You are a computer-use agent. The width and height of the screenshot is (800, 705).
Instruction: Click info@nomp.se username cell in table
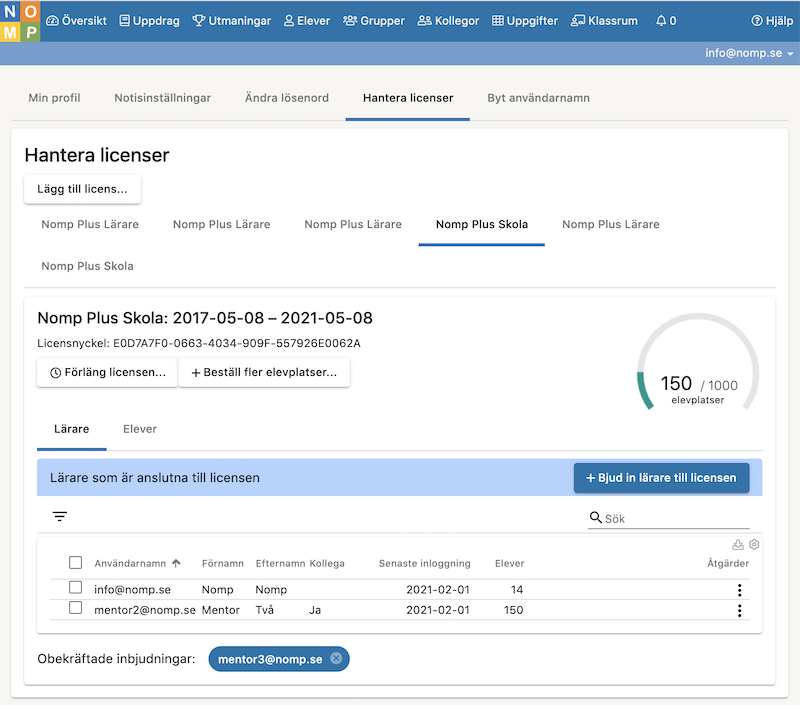[x=132, y=590]
